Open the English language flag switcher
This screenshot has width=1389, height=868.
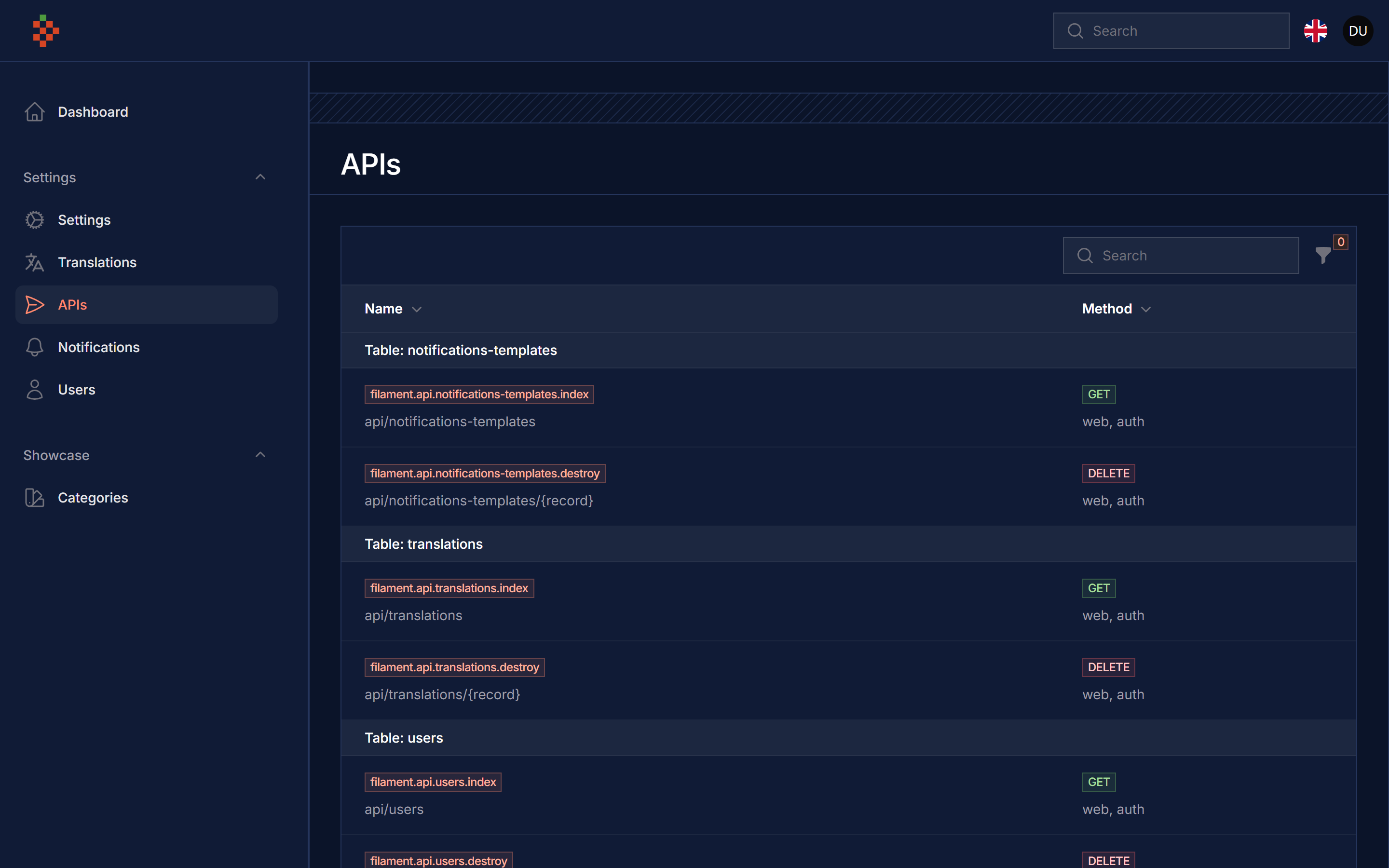point(1316,31)
